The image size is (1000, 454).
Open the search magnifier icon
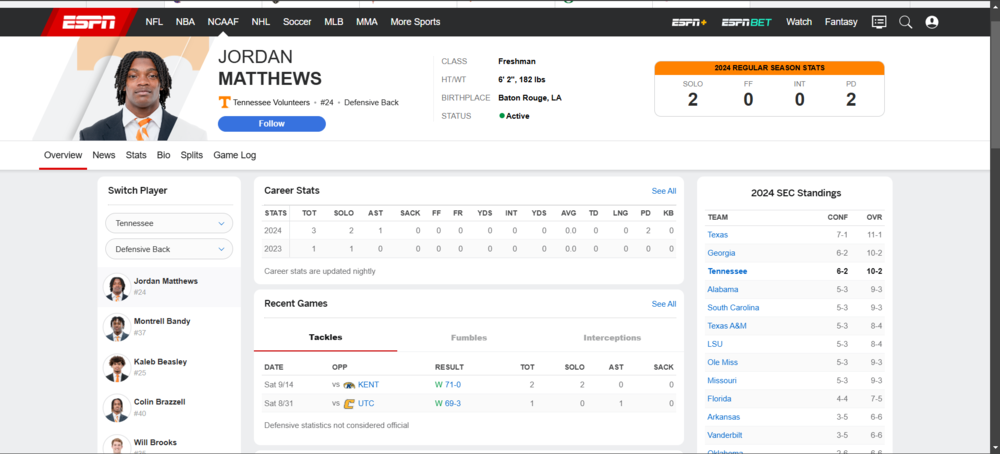pyautogui.click(x=906, y=22)
